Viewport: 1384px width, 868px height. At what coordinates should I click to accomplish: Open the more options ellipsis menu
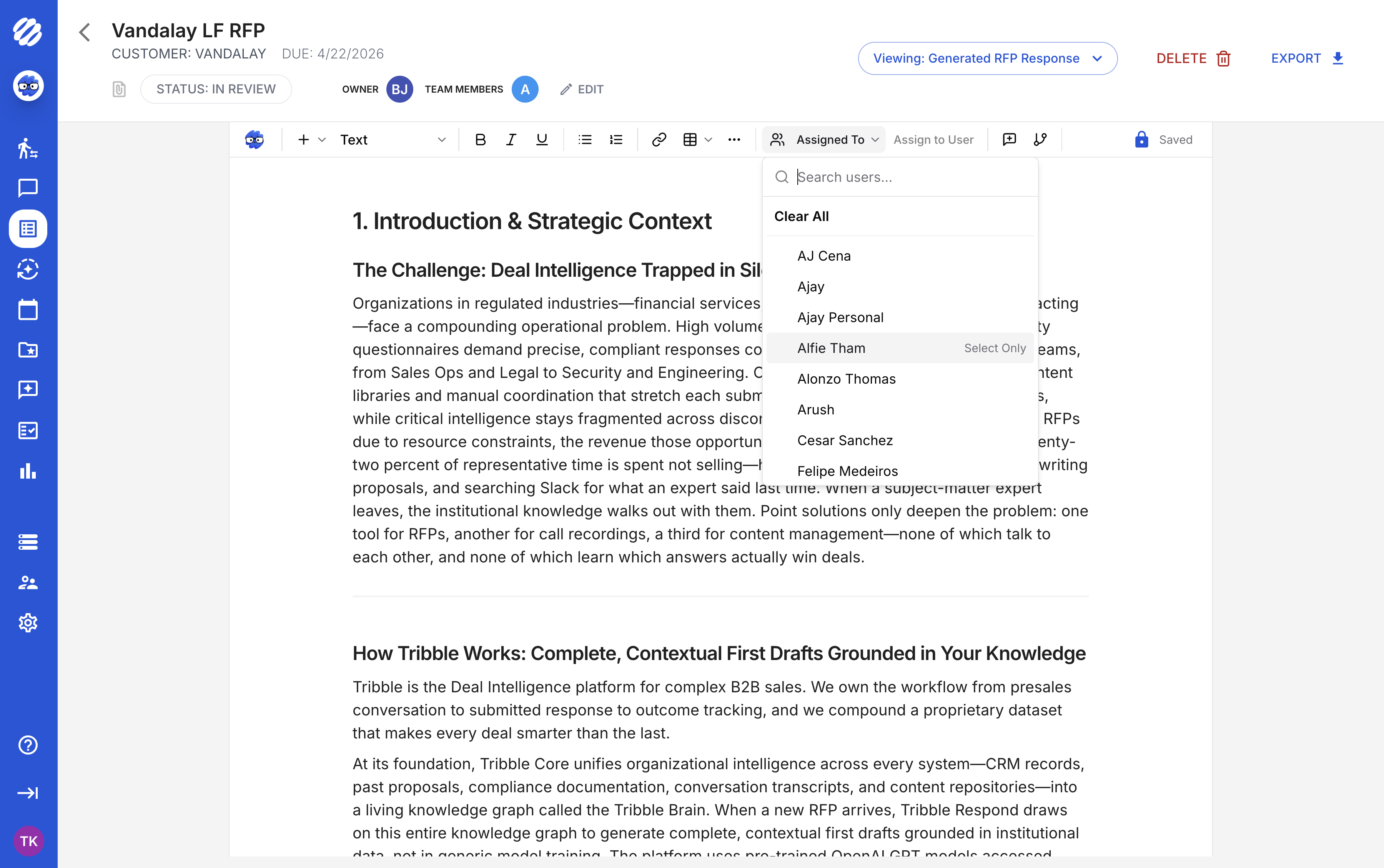[734, 140]
